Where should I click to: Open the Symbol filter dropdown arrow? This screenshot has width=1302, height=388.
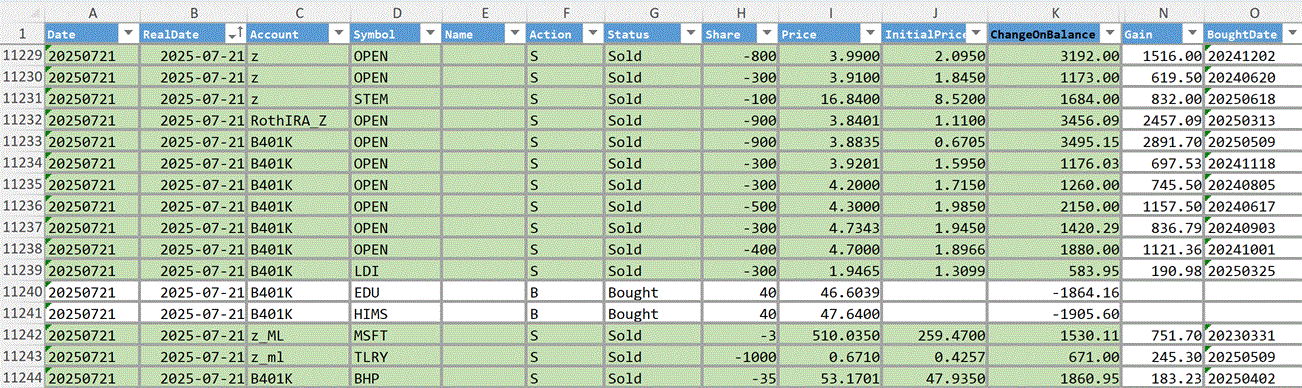click(x=431, y=34)
